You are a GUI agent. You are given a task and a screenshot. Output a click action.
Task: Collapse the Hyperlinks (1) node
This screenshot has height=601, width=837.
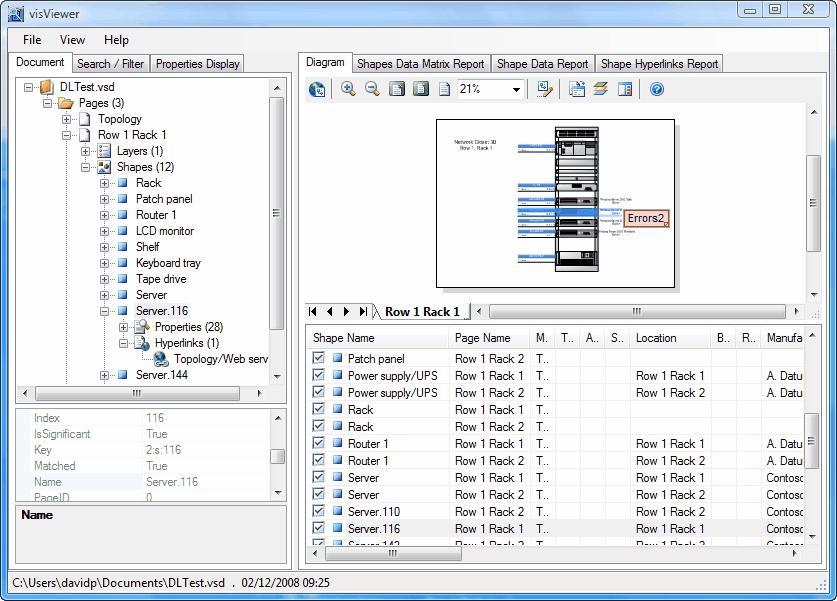(x=123, y=343)
